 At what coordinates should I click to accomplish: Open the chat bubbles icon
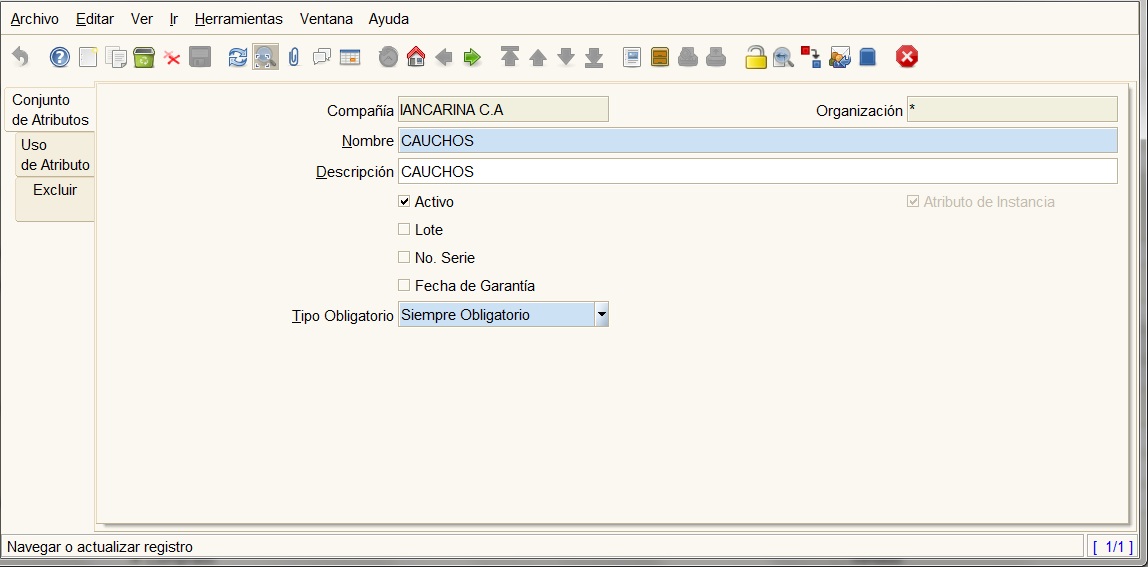click(x=321, y=56)
